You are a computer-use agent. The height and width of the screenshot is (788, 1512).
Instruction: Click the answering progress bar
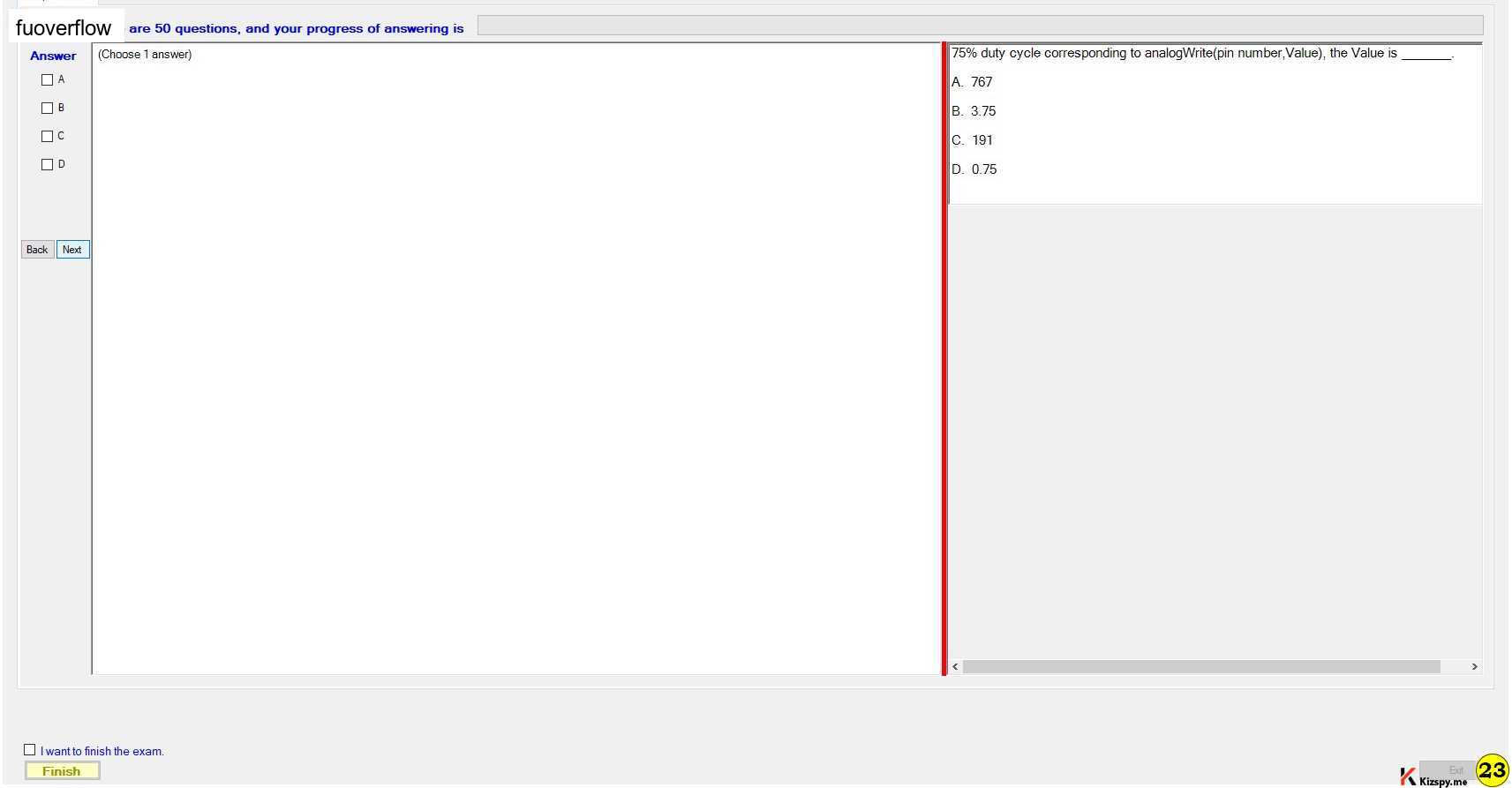(981, 26)
